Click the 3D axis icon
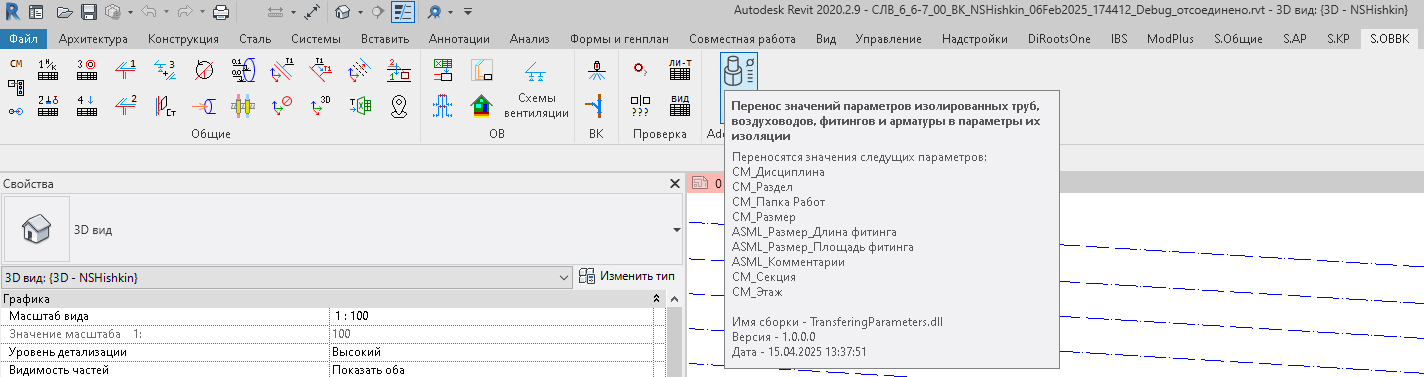This screenshot has width=1424, height=377. [x=320, y=105]
